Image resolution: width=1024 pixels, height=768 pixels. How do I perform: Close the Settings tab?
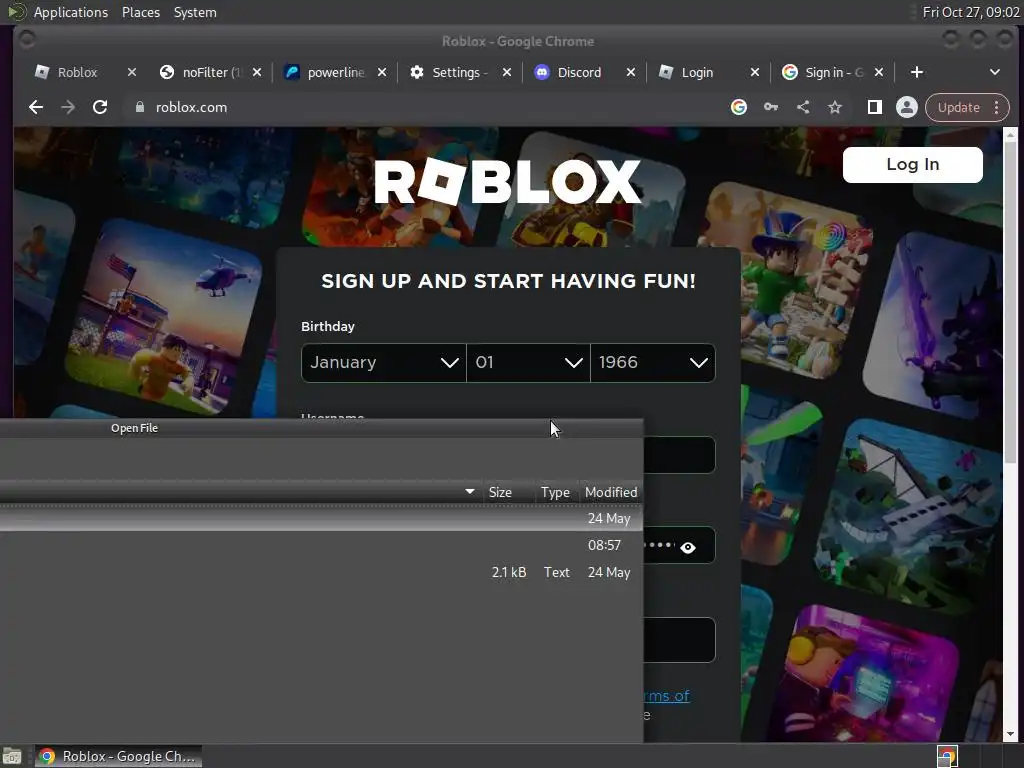tap(507, 72)
